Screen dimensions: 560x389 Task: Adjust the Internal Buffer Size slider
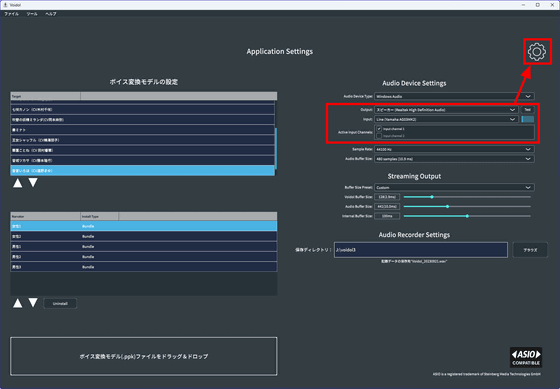(x=467, y=216)
